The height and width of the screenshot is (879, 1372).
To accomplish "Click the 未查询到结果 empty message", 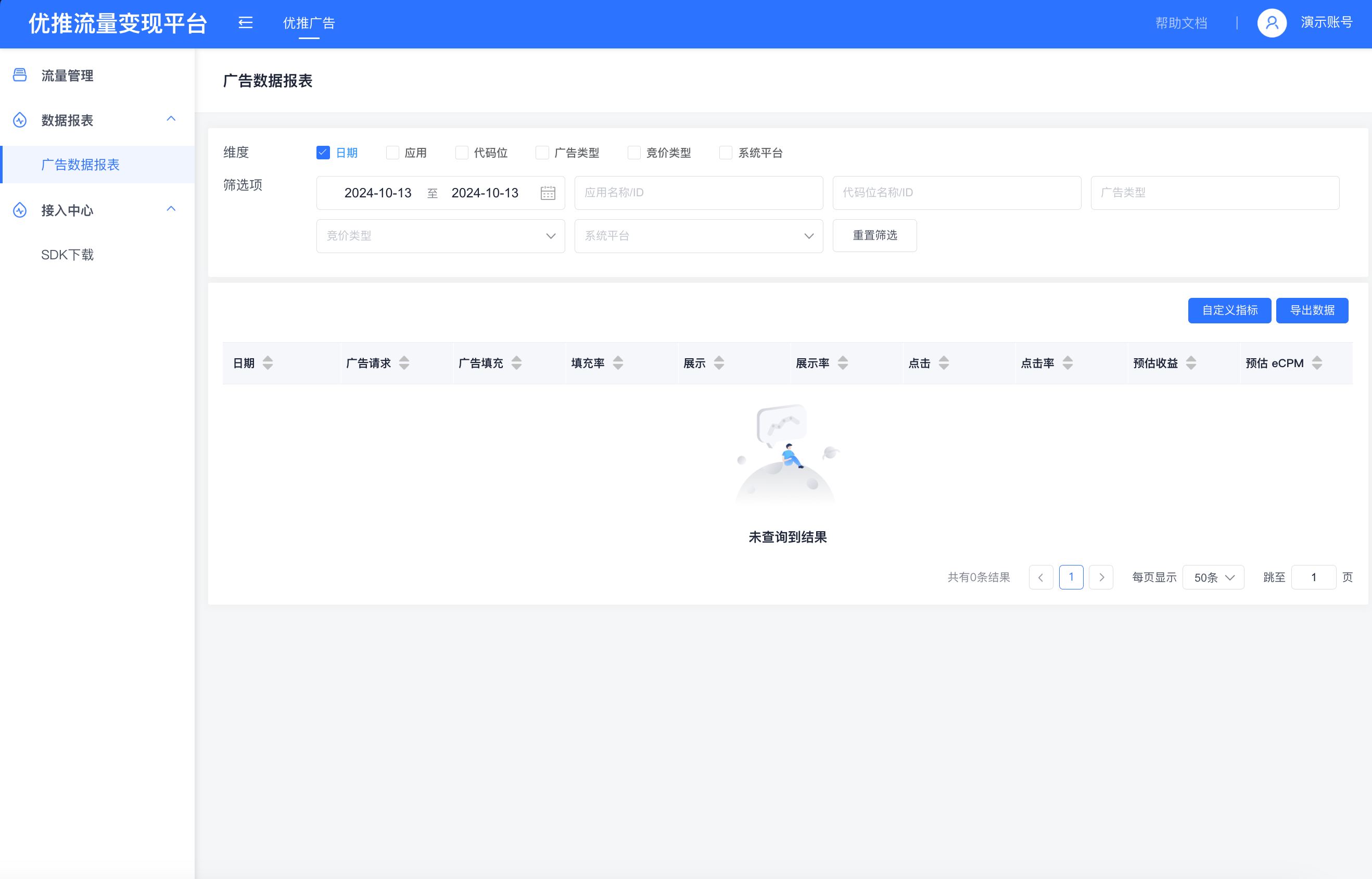I will [787, 537].
